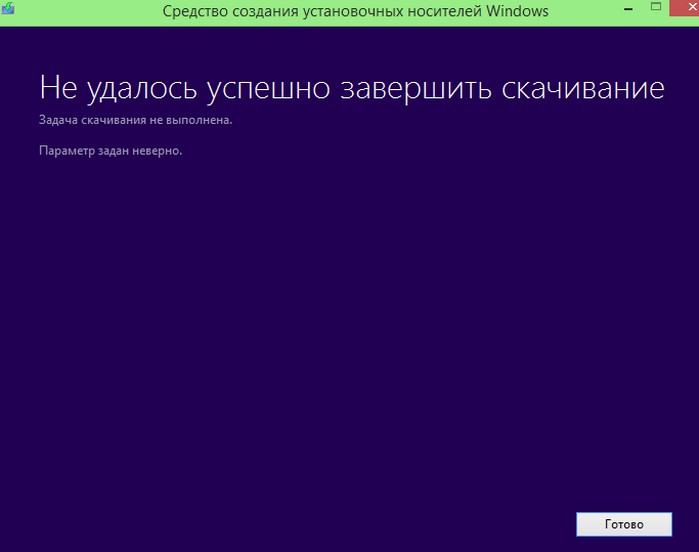The width and height of the screenshot is (699, 552).
Task: Click the word 'Windows' in the title bar
Action: (517, 12)
